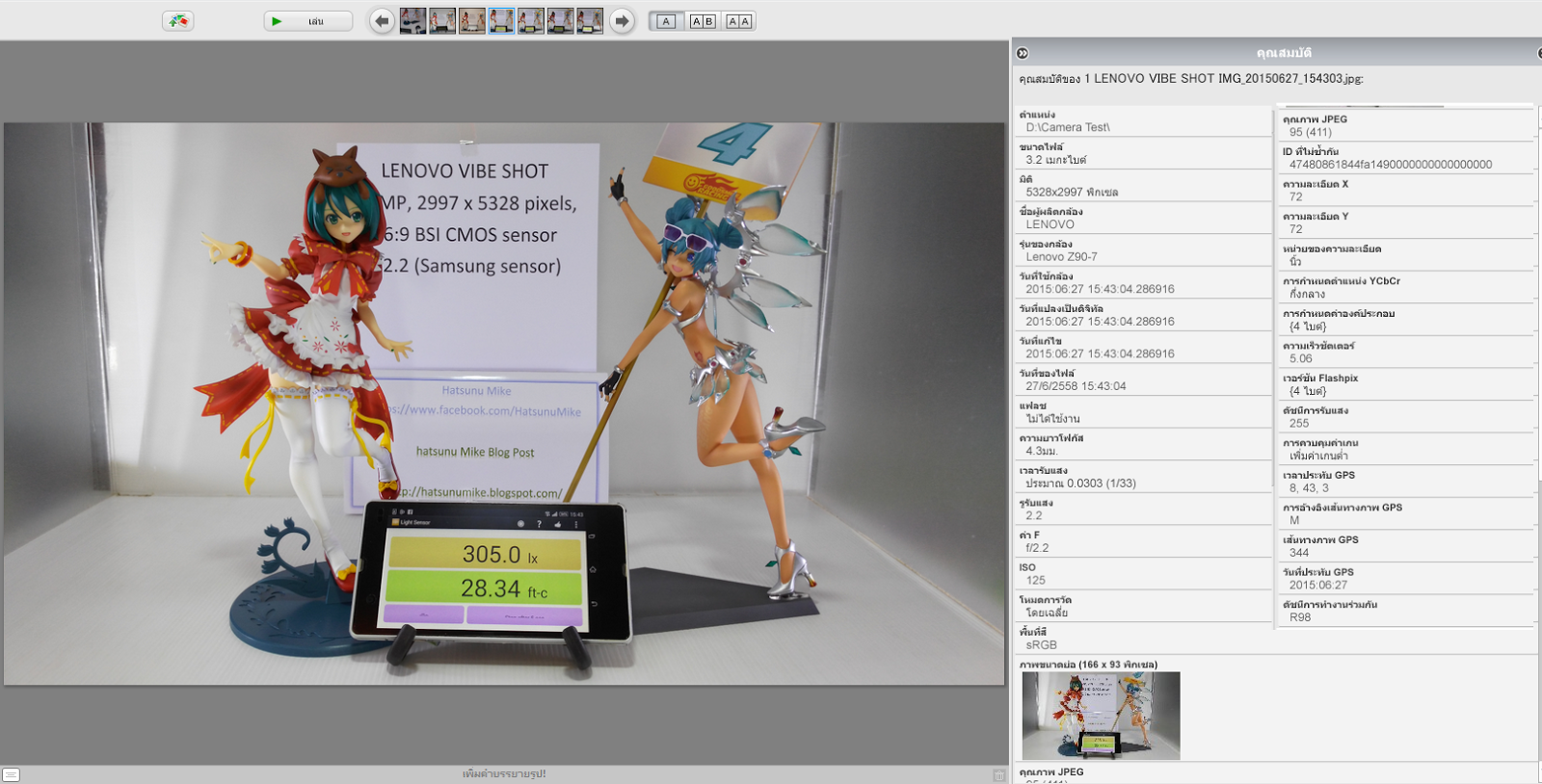
Task: Open the seventh filmstrip thumbnail
Action: point(590,21)
